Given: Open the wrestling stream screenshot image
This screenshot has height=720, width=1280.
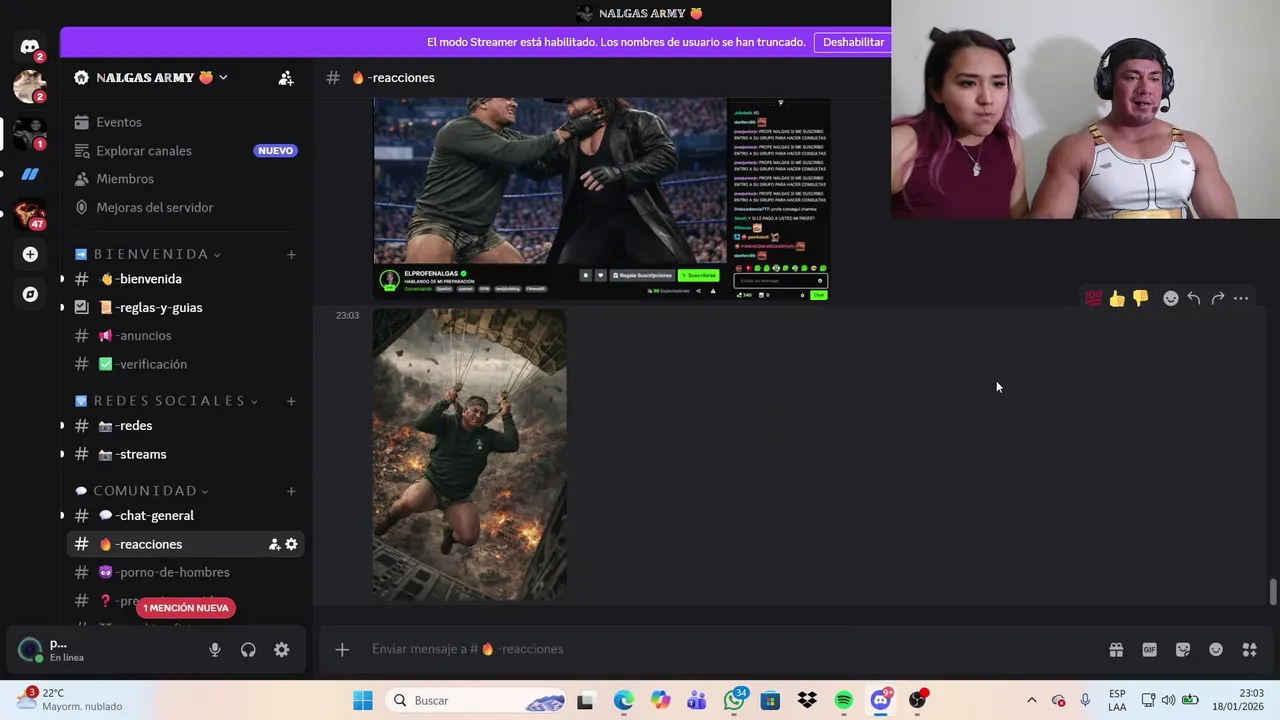Looking at the screenshot, I should 601,199.
